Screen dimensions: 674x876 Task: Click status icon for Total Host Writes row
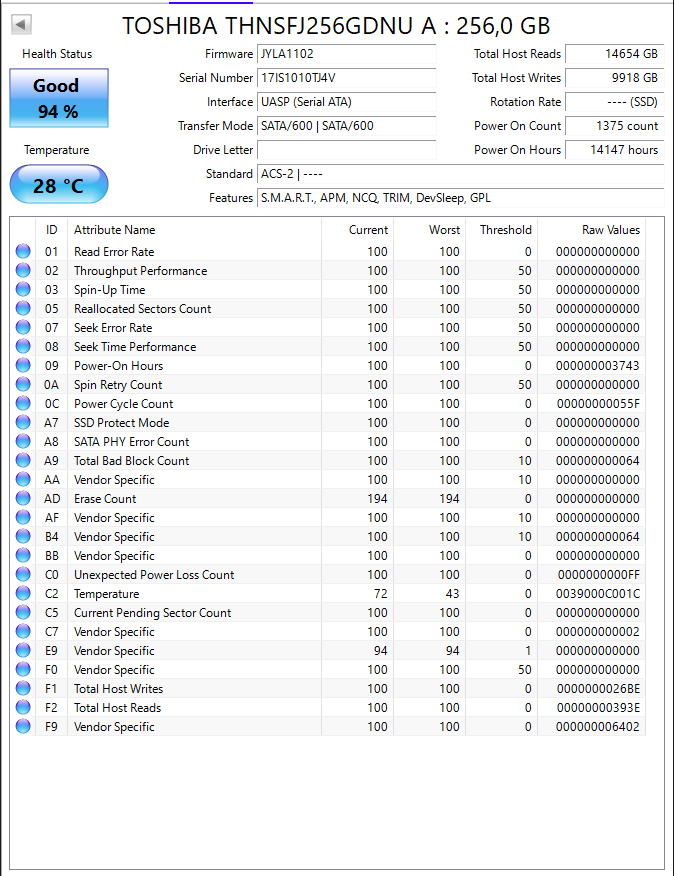[x=23, y=688]
